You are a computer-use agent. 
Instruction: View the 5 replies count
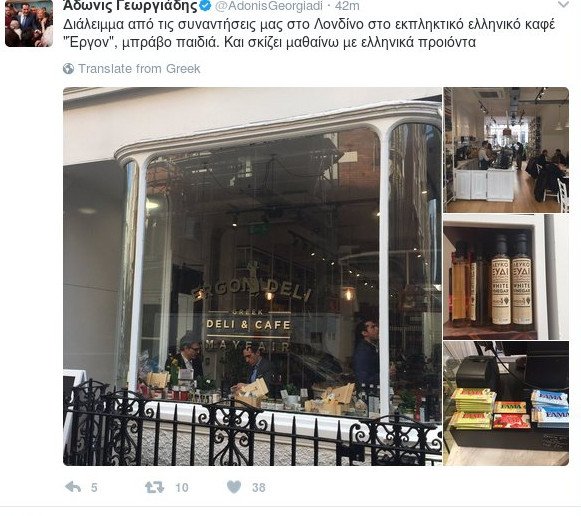(x=94, y=487)
